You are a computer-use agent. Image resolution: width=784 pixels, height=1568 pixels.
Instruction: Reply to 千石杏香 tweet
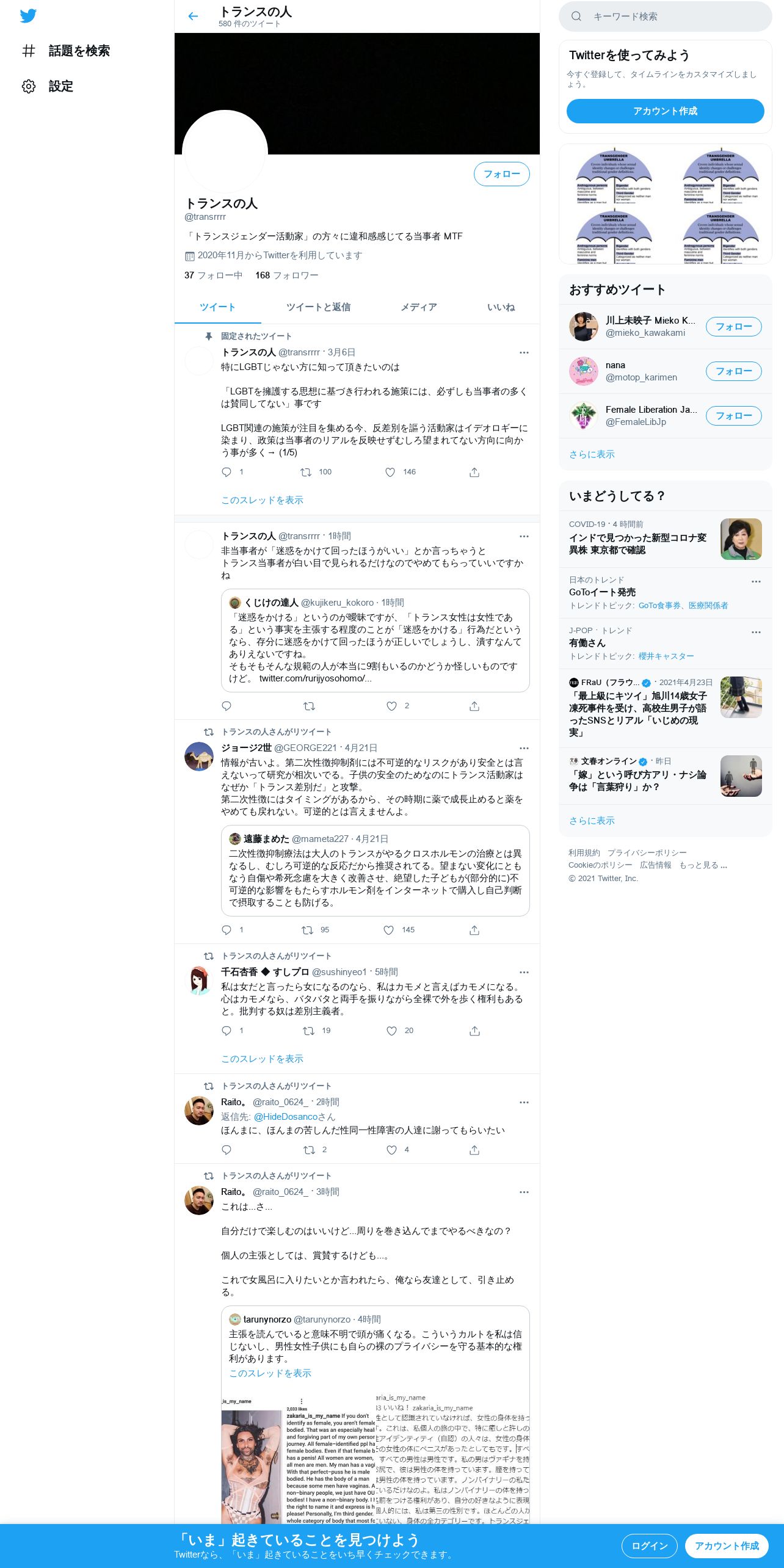(227, 1031)
